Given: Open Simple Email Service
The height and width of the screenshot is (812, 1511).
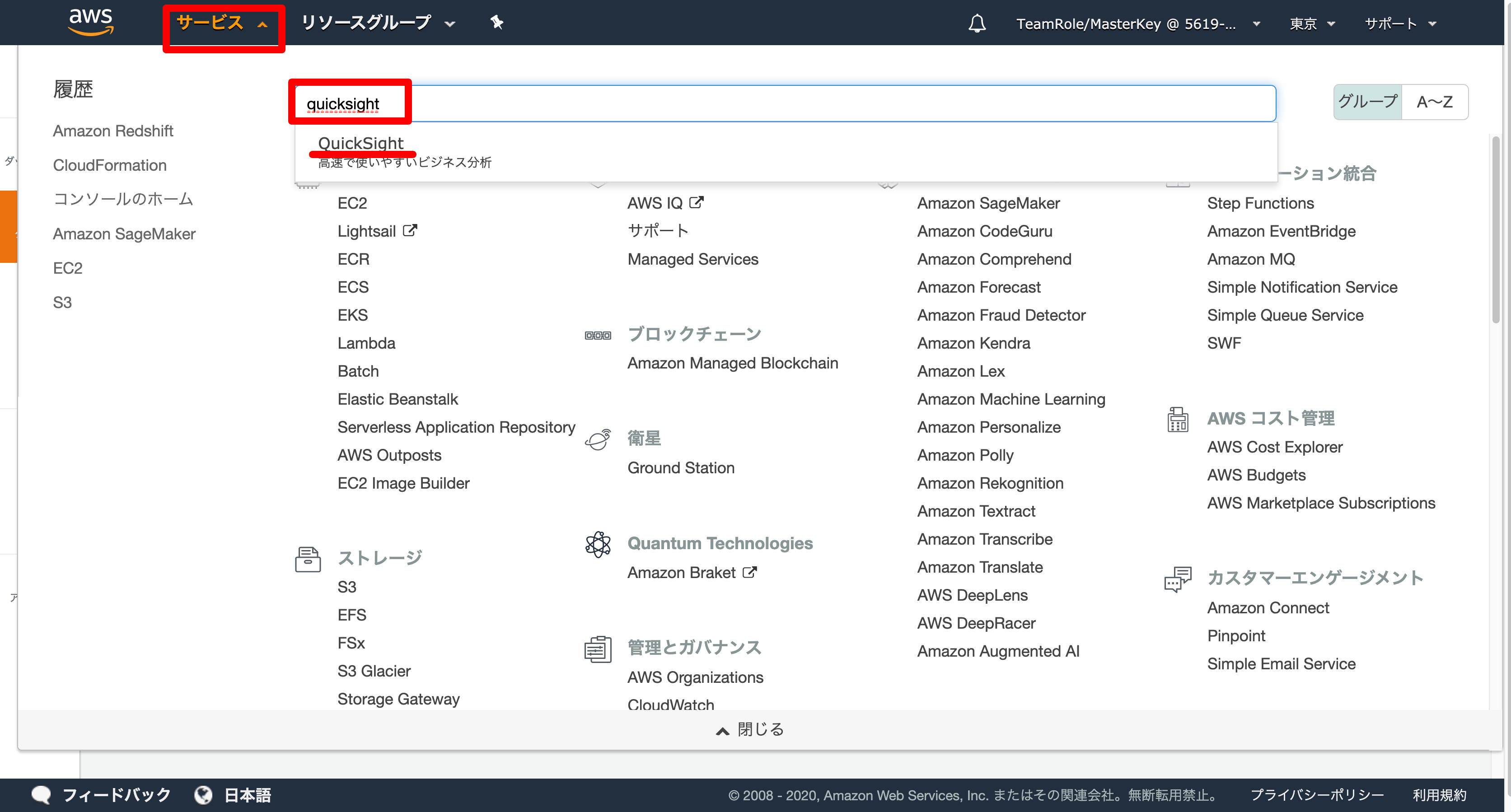Looking at the screenshot, I should click(x=1281, y=664).
